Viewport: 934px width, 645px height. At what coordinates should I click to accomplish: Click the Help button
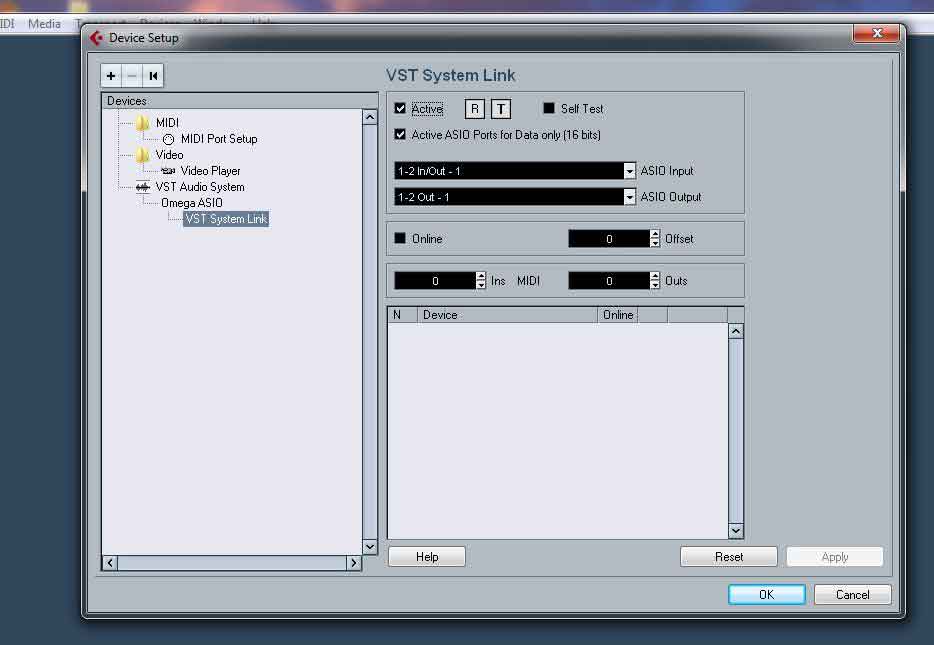[426, 557]
